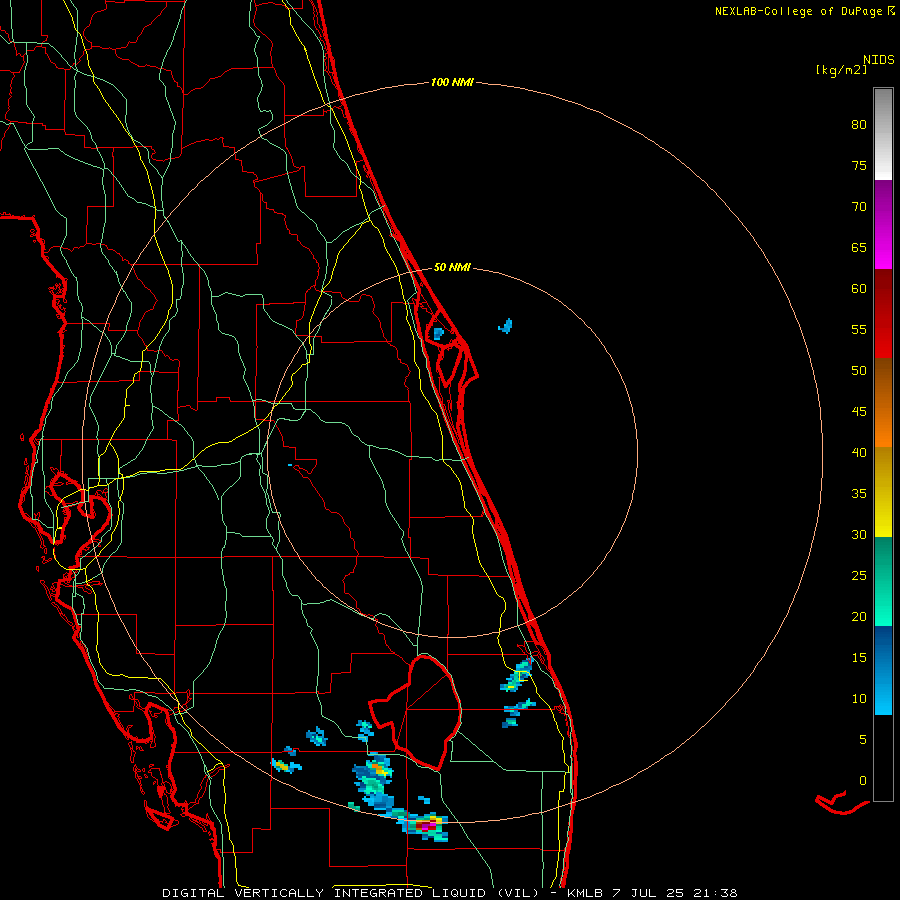Image resolution: width=900 pixels, height=900 pixels.
Task: Click the [kg/m2] units label
Action: (x=841, y=70)
